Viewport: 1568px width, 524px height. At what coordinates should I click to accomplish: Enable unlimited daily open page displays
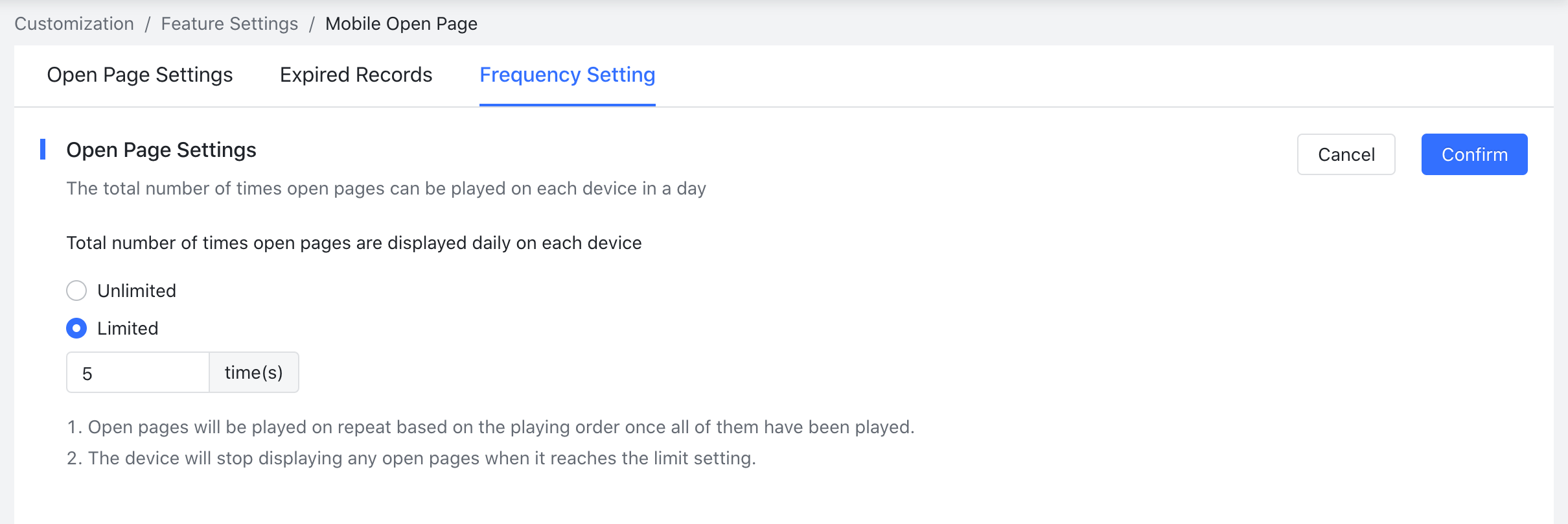[76, 291]
